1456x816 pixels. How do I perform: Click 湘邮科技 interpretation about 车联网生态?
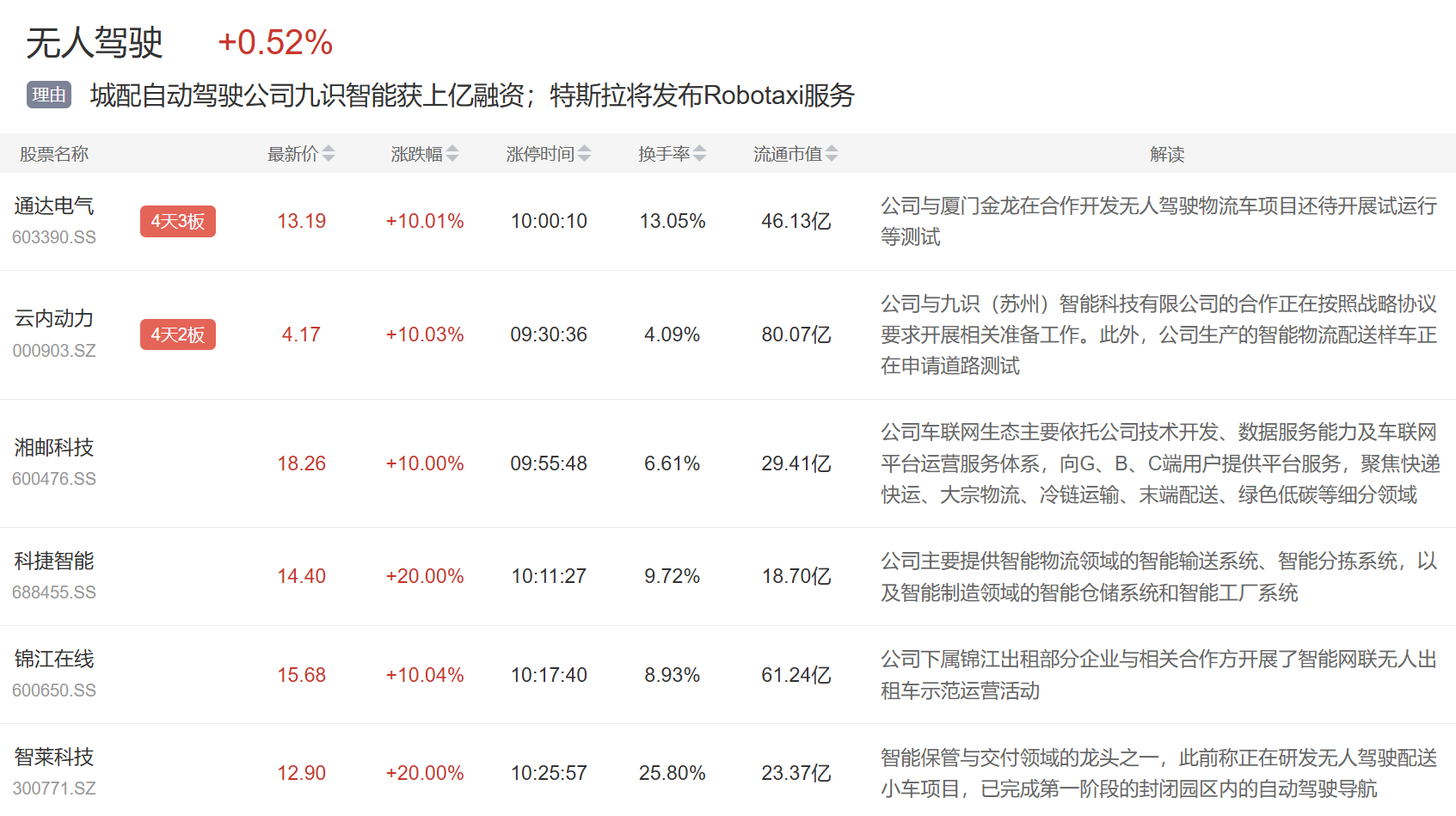(x=1160, y=463)
